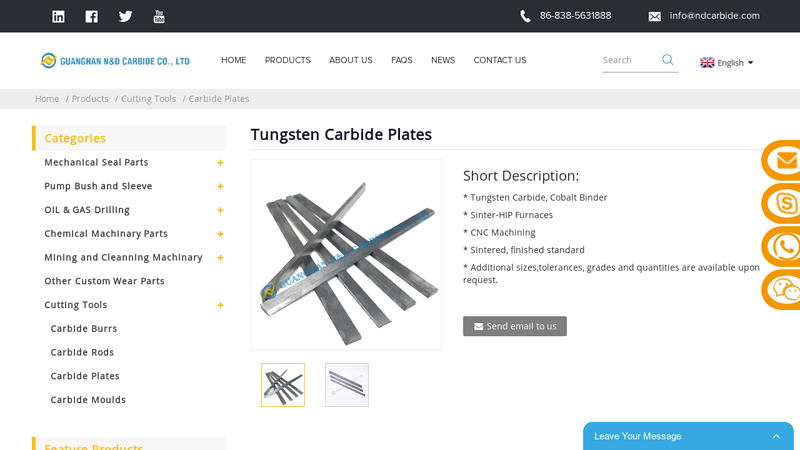Image resolution: width=800 pixels, height=450 pixels.
Task: Open the PRODUCTS menu item
Action: pyautogui.click(x=287, y=60)
